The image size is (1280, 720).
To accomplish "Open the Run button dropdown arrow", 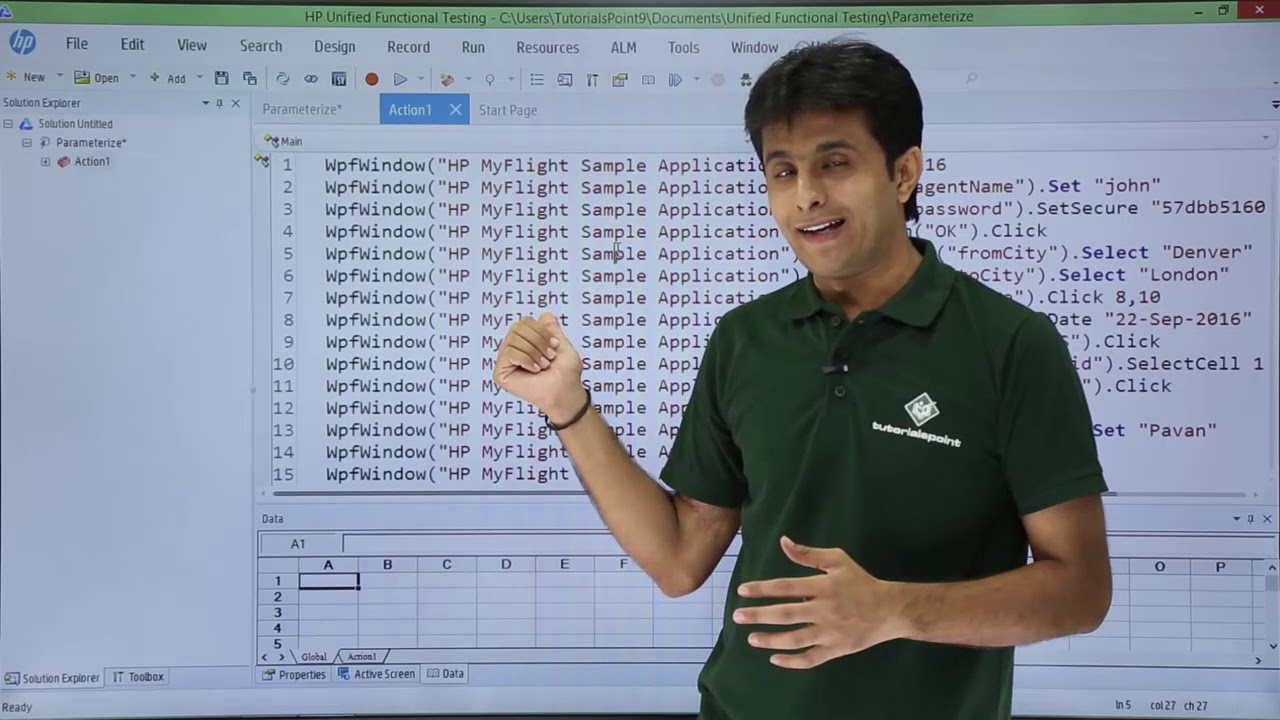I will point(420,79).
